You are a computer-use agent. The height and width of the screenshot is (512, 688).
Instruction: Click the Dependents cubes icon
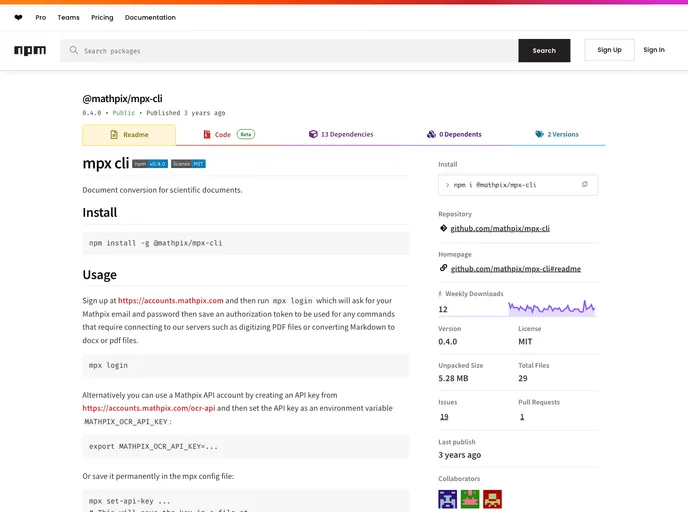[x=431, y=134]
